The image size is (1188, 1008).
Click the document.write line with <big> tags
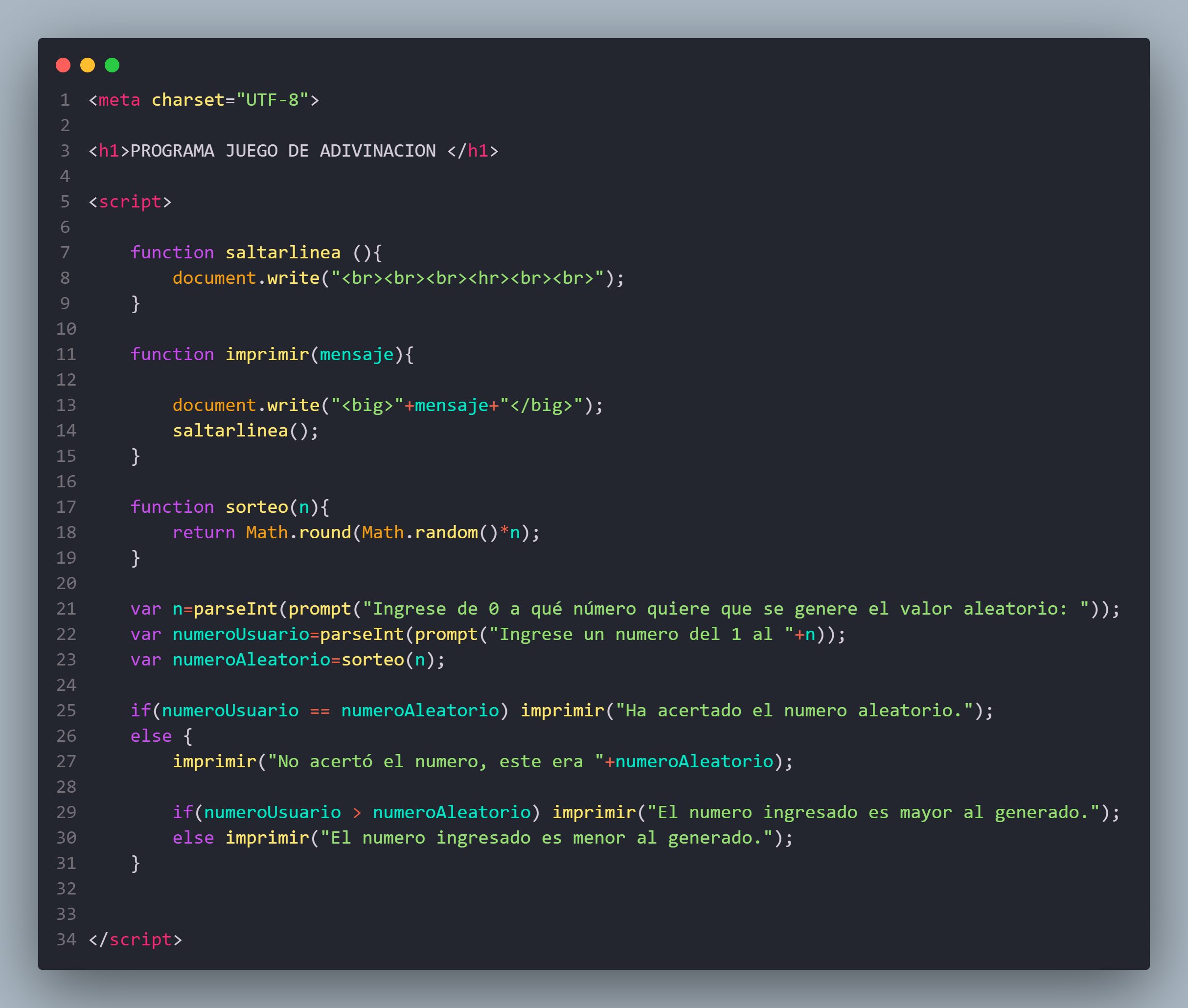coord(388,405)
